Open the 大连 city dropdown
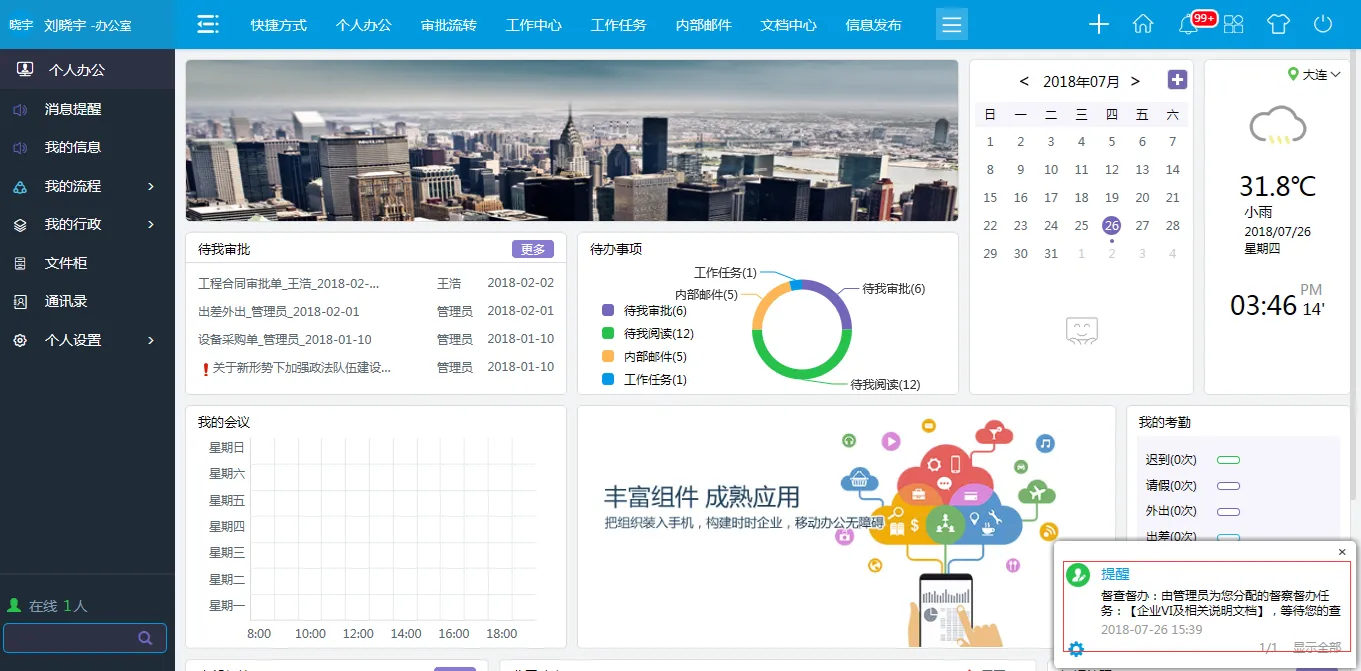This screenshot has height=671, width=1361. (x=1315, y=74)
